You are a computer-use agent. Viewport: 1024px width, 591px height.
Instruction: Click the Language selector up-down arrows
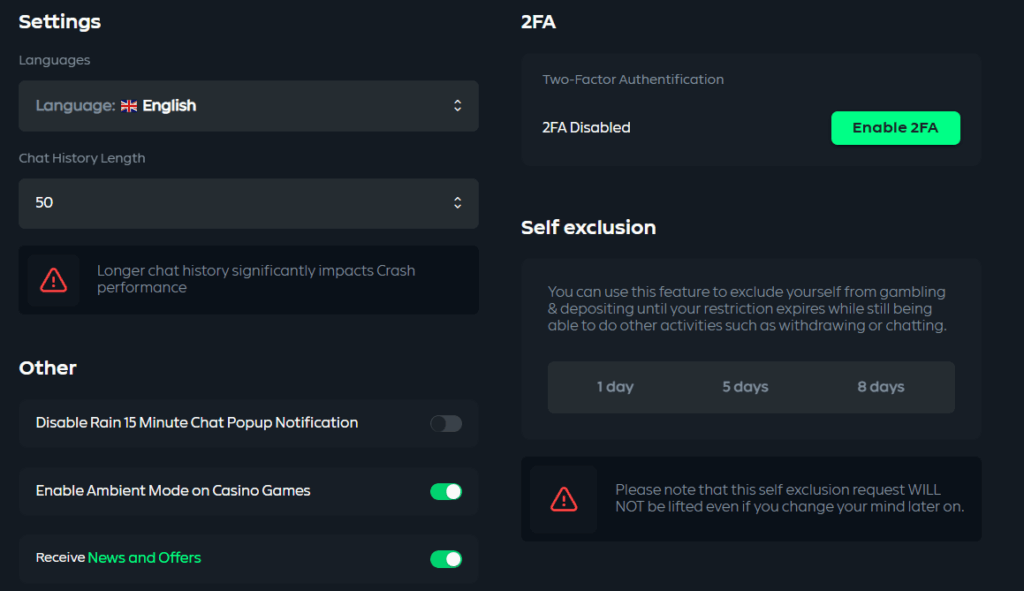tap(457, 106)
